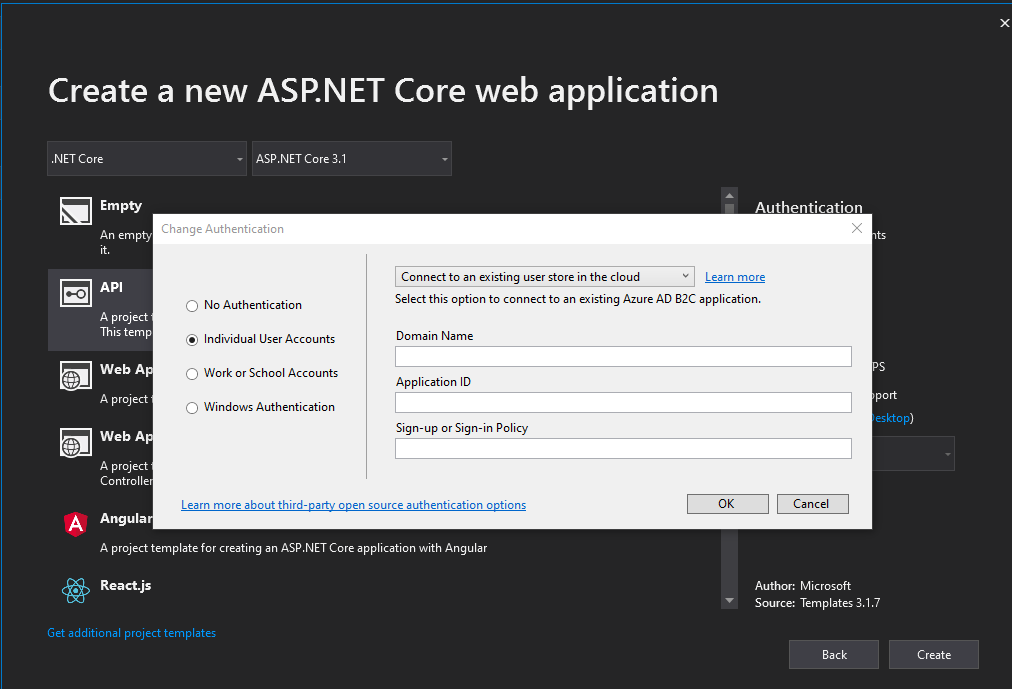Viewport: 1012px width, 689px height.
Task: Select the Empty template title
Action: coord(121,206)
